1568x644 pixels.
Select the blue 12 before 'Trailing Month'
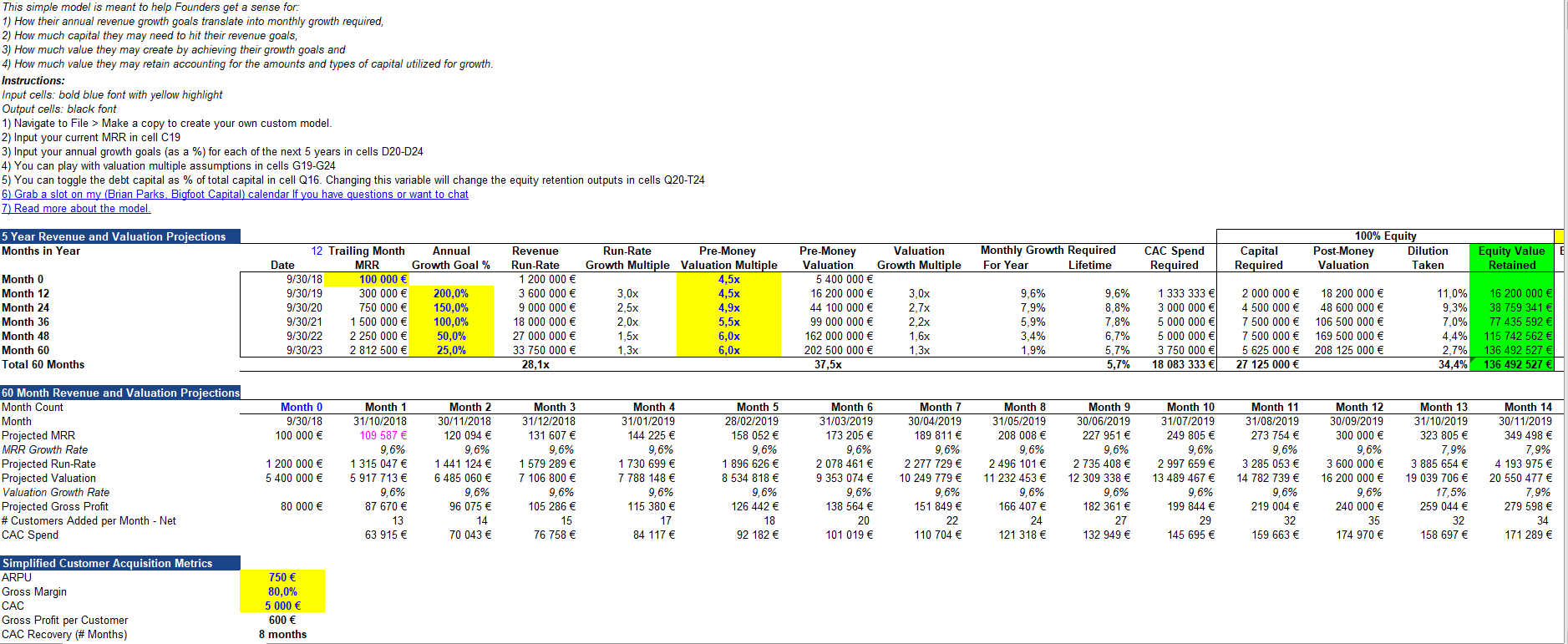point(317,251)
